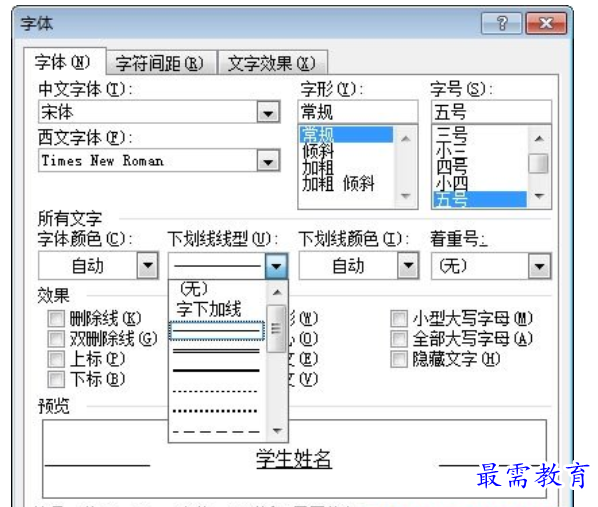Click the 字号 input box showing 五号
Image resolution: width=598 pixels, height=507 pixels.
491,112
